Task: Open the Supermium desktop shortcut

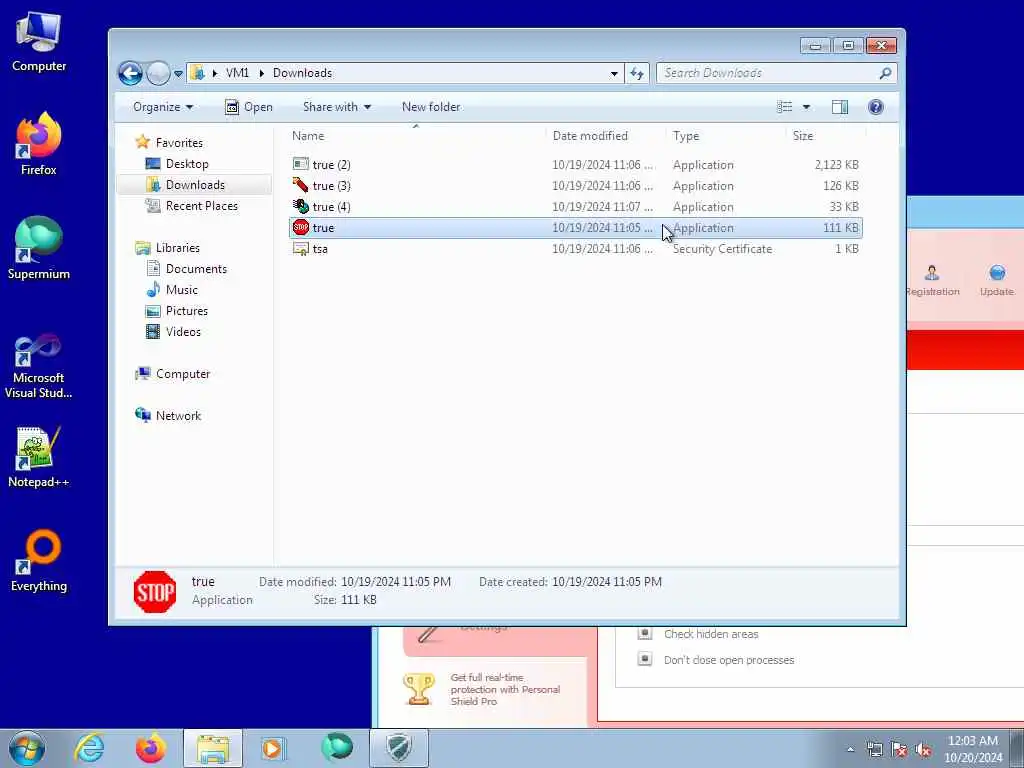Action: pos(39,248)
